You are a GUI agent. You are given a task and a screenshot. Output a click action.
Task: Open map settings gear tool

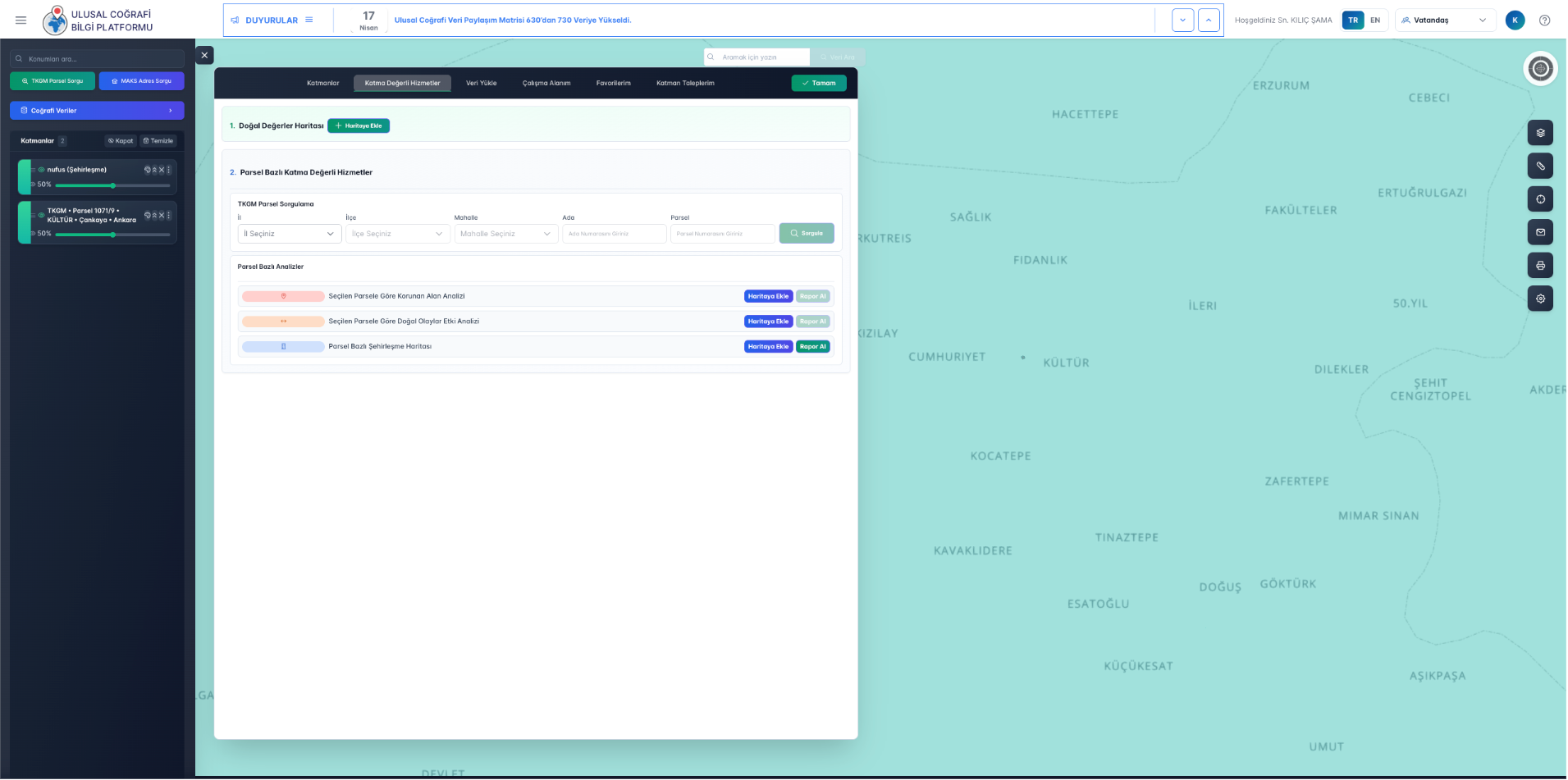click(1540, 299)
